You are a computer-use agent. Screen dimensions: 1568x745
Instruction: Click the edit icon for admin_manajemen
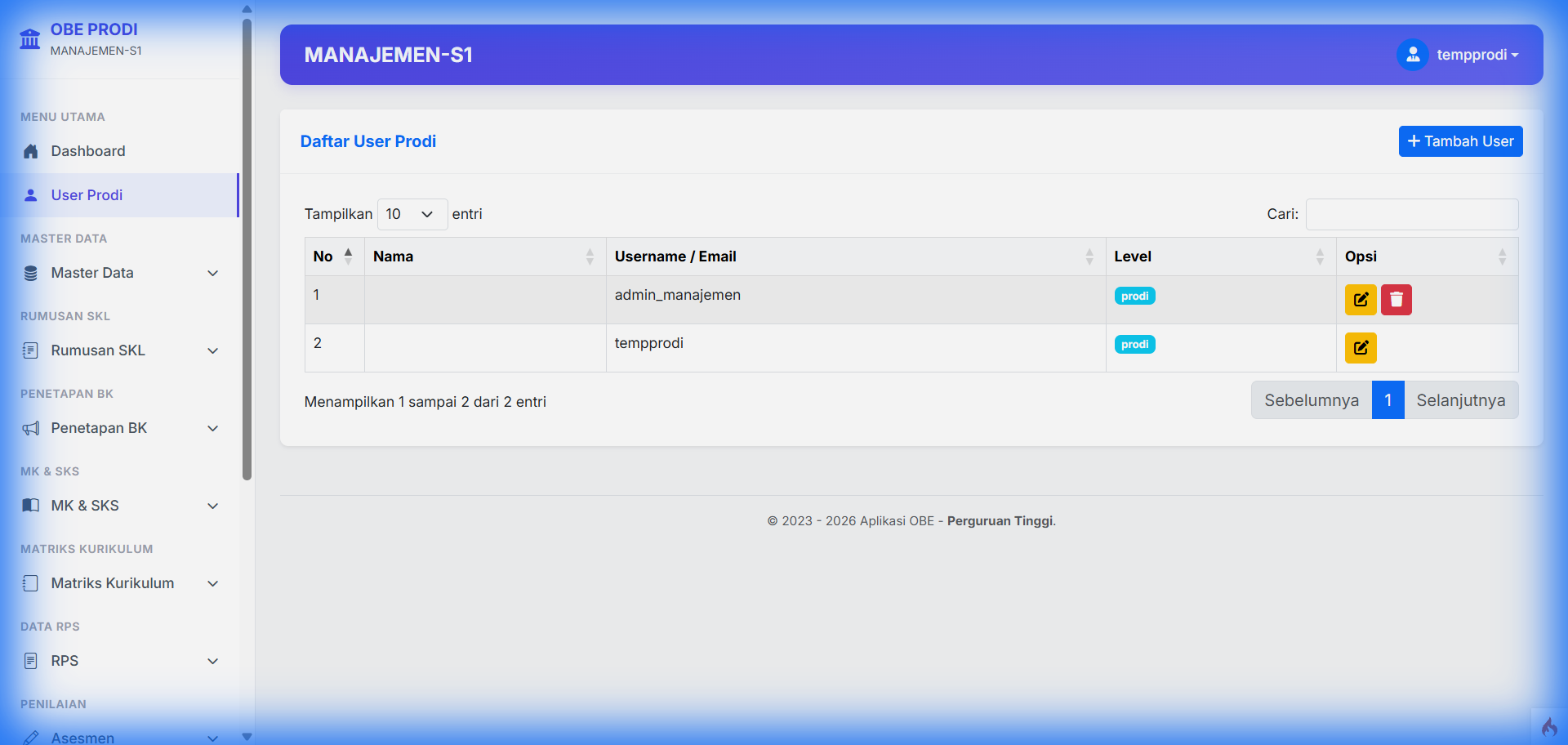1360,300
